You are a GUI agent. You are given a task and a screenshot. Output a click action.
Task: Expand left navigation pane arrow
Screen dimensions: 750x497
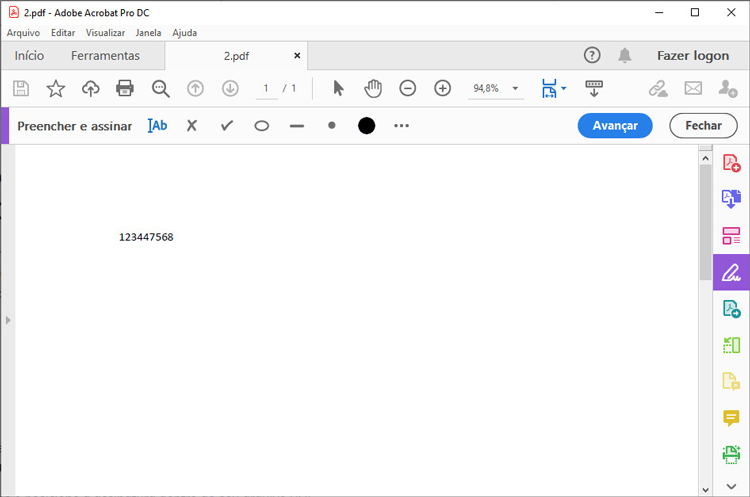coord(8,320)
